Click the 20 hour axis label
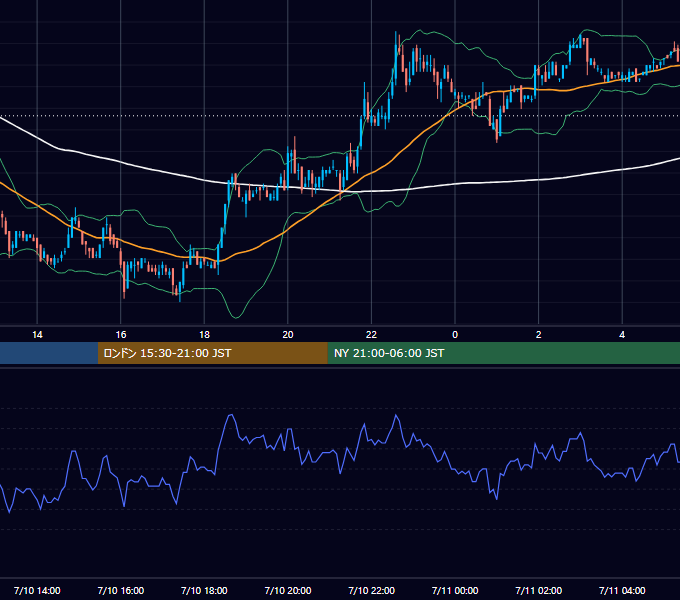 coord(288,335)
